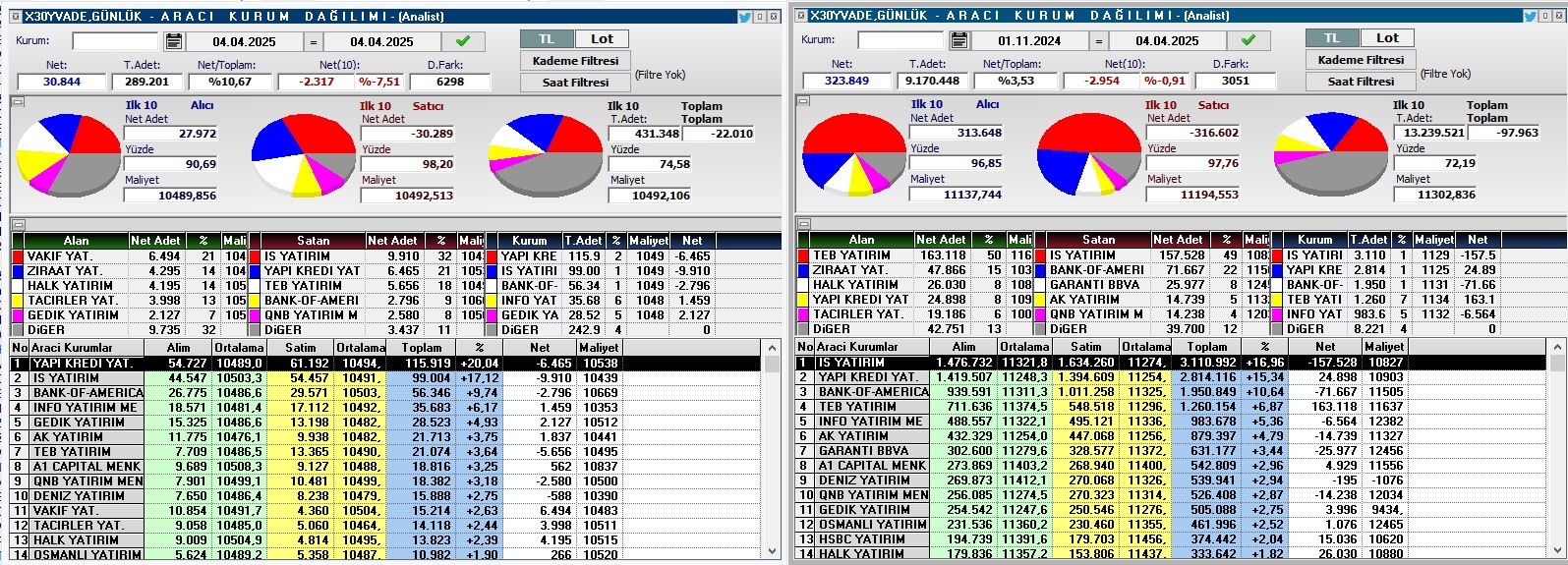Collapse the pie chart panel, left window
This screenshot has height=565, width=1568.
(17, 101)
